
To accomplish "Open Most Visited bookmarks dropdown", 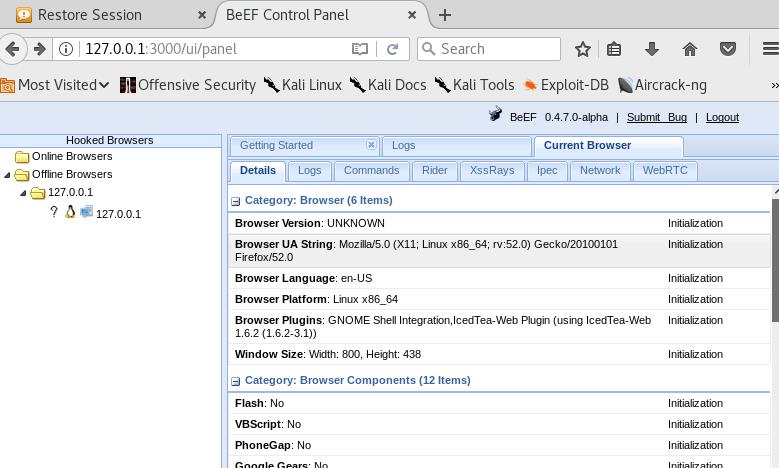I will tap(55, 85).
